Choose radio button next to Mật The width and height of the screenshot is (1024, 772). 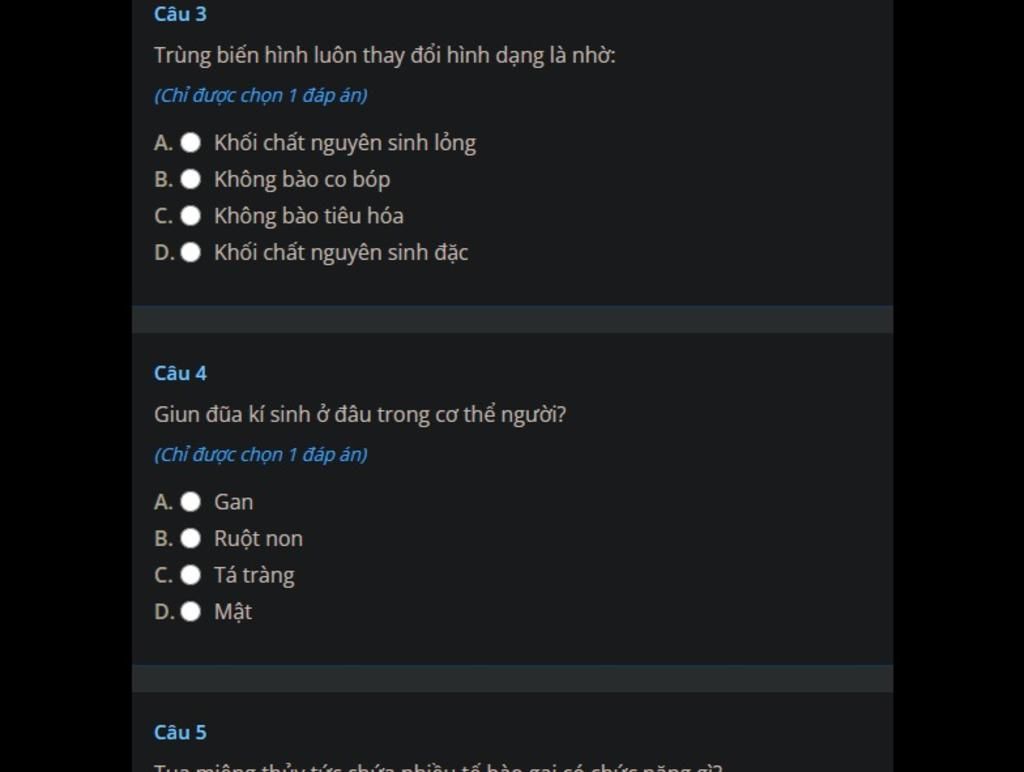[x=191, y=611]
